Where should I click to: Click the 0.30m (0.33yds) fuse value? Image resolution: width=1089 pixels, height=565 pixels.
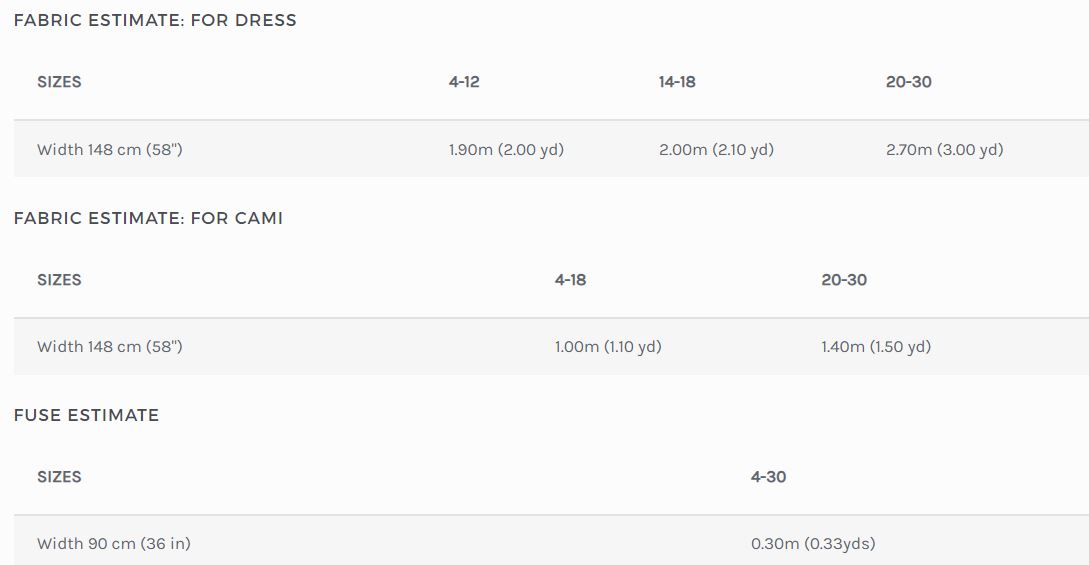point(813,543)
